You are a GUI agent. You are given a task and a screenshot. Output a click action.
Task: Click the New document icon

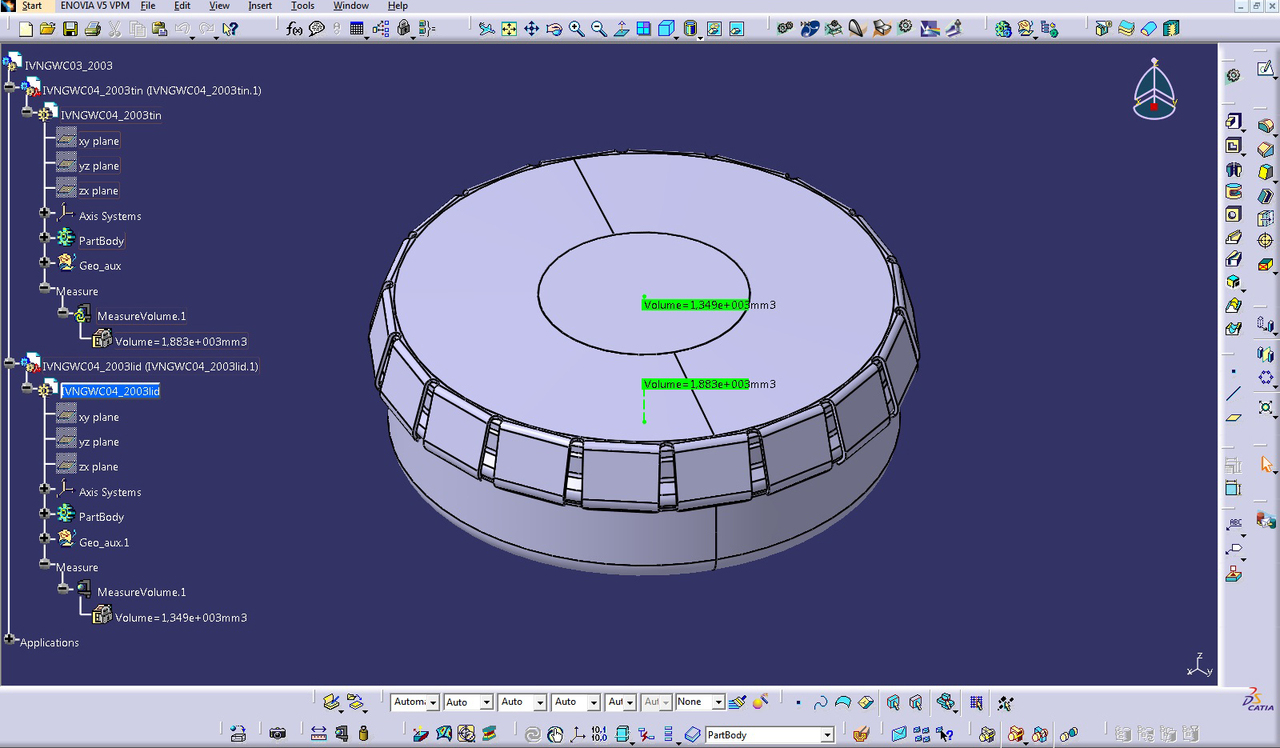tap(27, 29)
